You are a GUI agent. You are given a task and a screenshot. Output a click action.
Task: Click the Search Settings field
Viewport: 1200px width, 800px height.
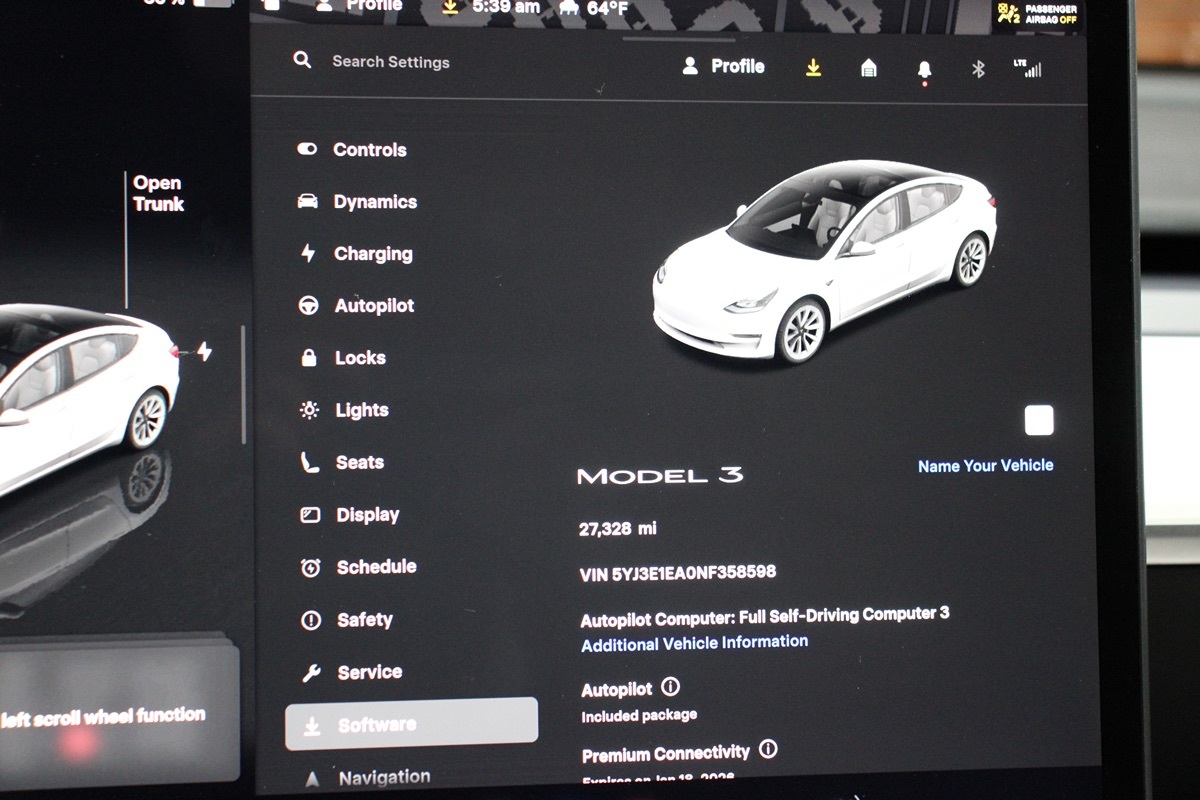click(390, 62)
